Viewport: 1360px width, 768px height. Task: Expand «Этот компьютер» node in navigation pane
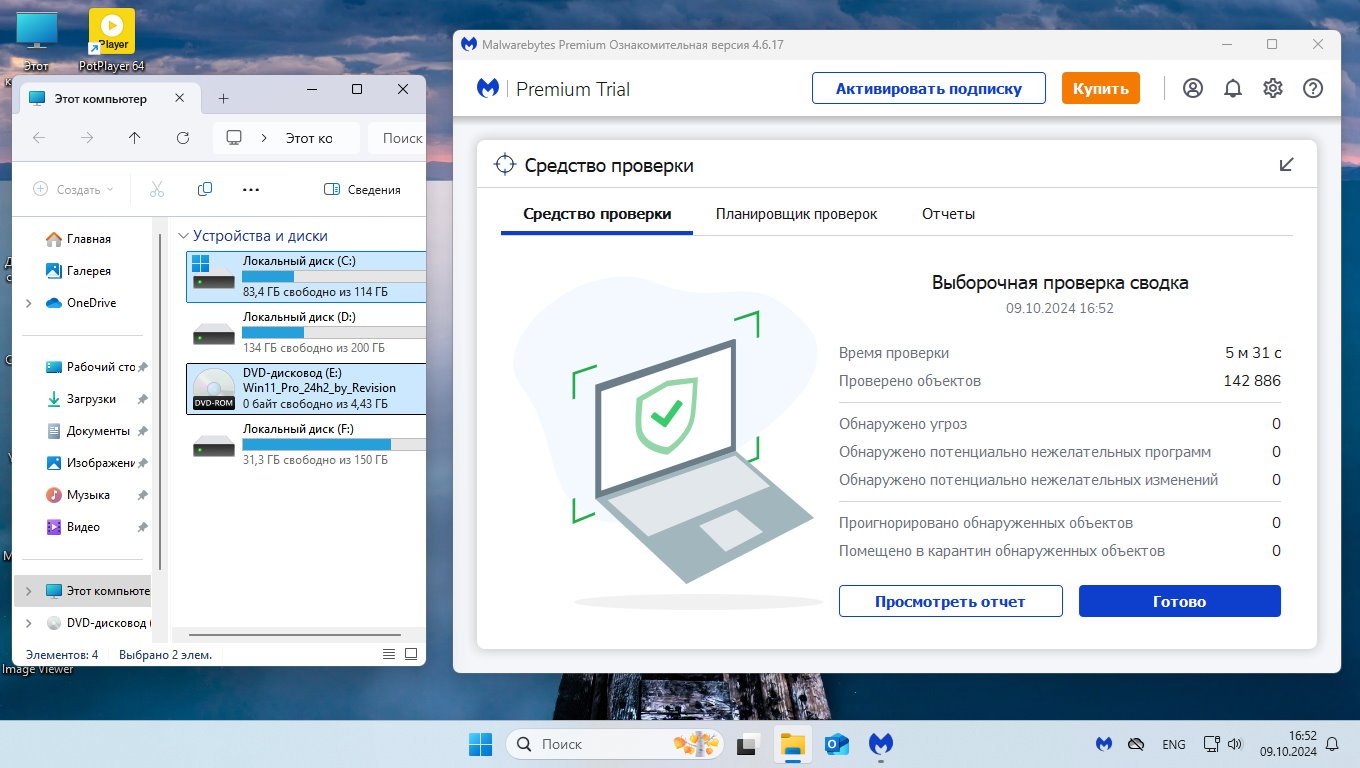click(29, 591)
